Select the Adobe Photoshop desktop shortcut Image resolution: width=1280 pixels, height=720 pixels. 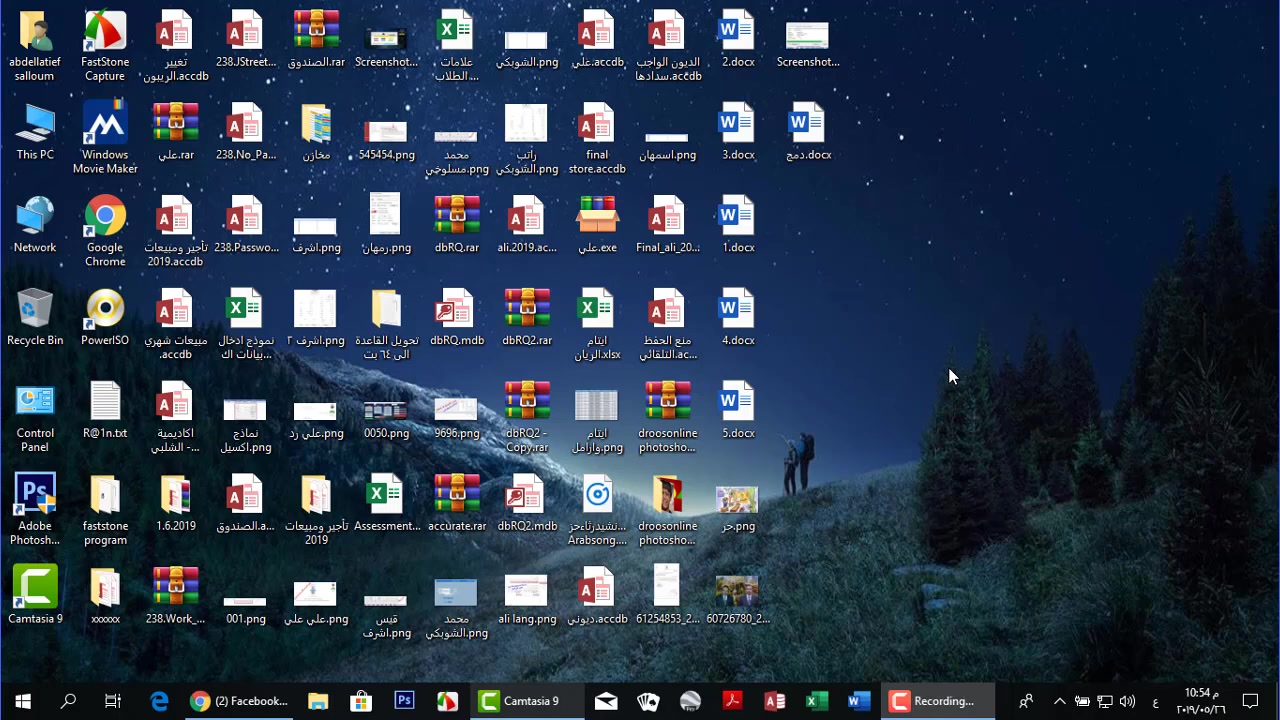click(x=35, y=510)
